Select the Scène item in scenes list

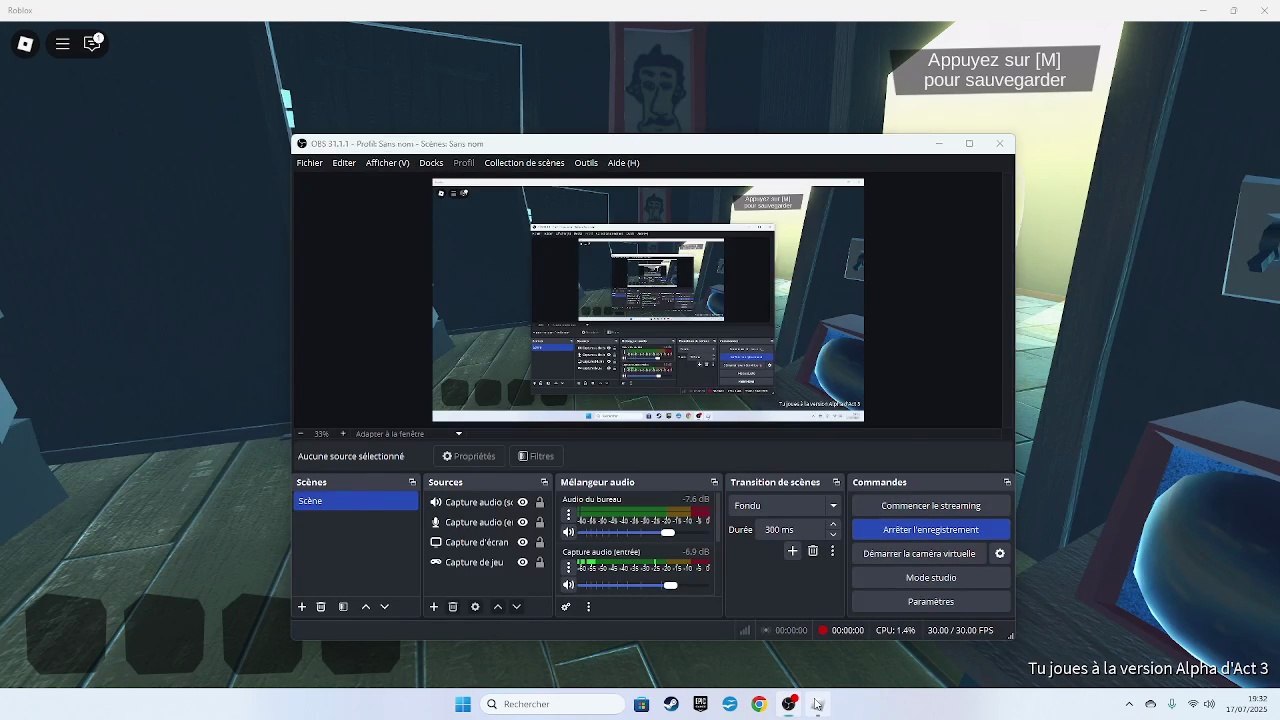click(x=356, y=501)
